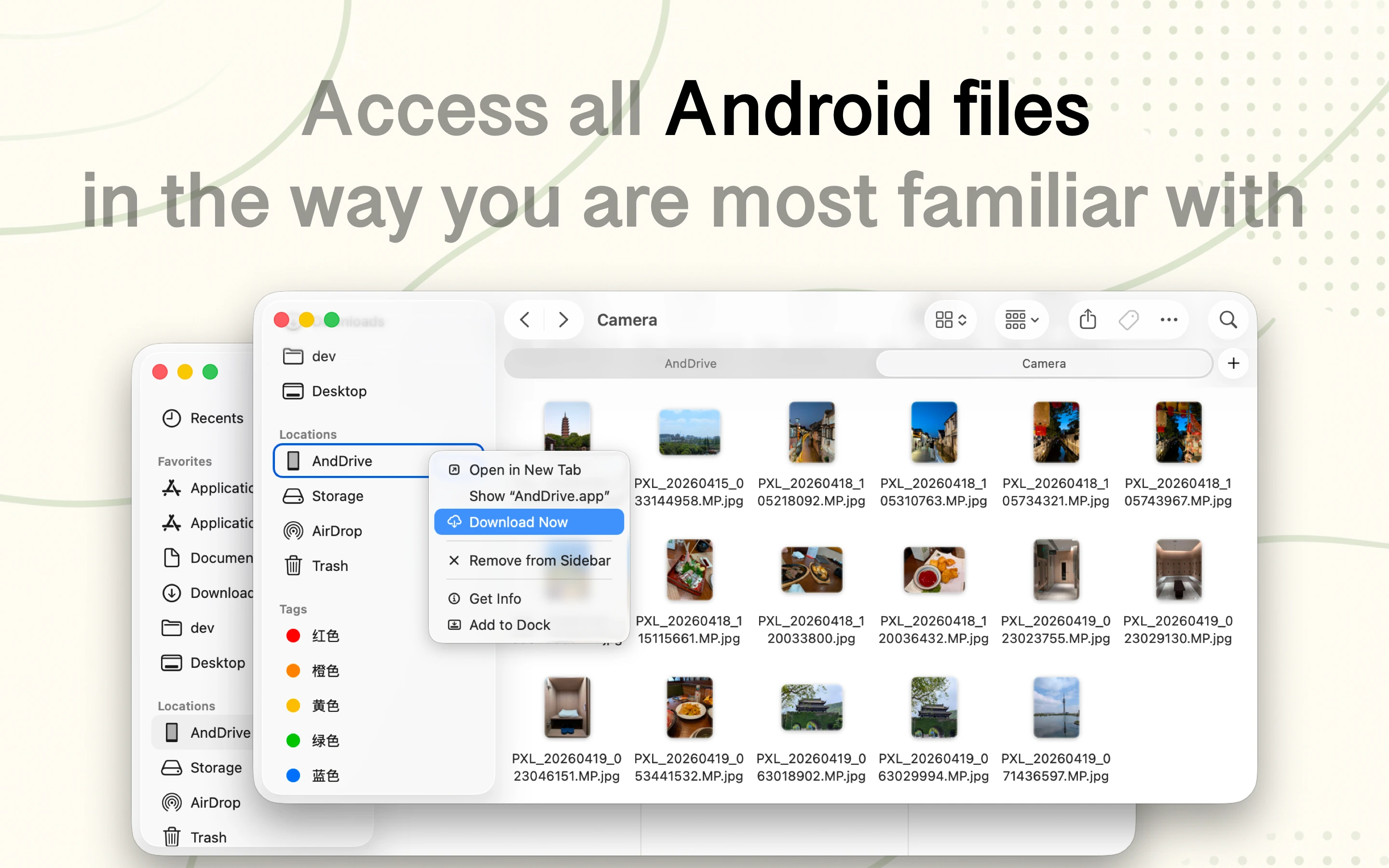Click the Recents clock icon in back window
The image size is (1389, 868).
point(171,419)
